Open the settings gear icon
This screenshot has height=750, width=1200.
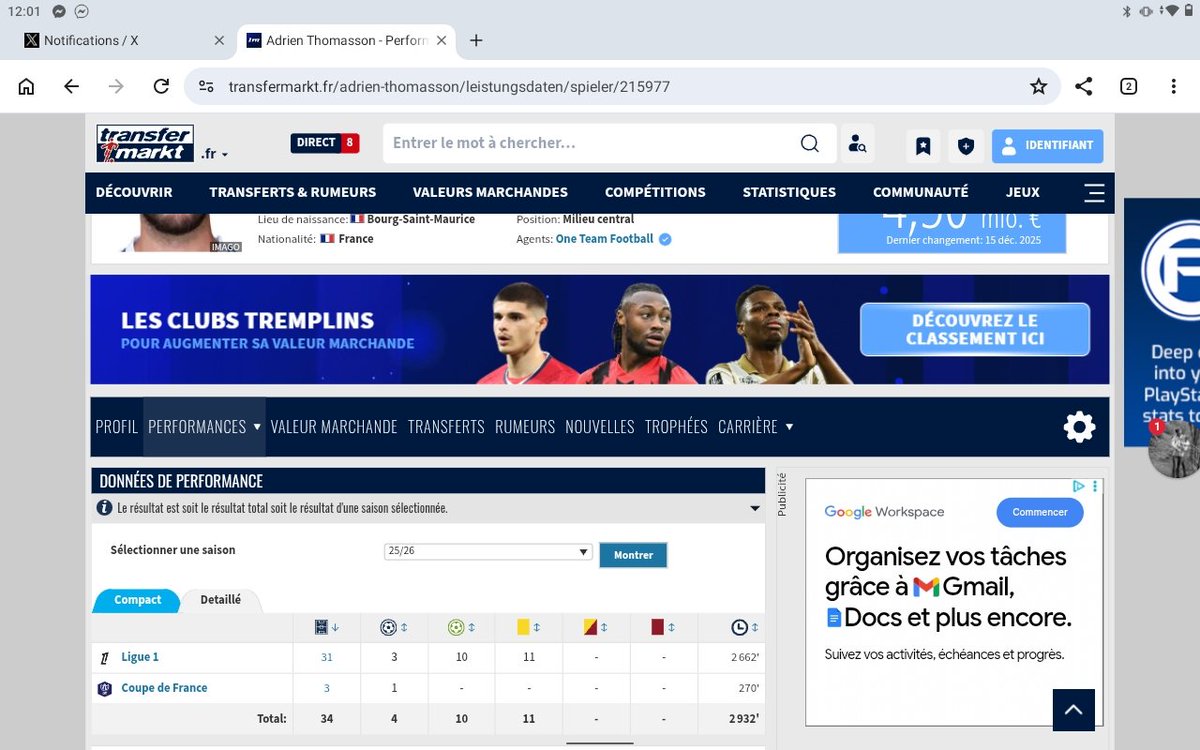(x=1079, y=428)
